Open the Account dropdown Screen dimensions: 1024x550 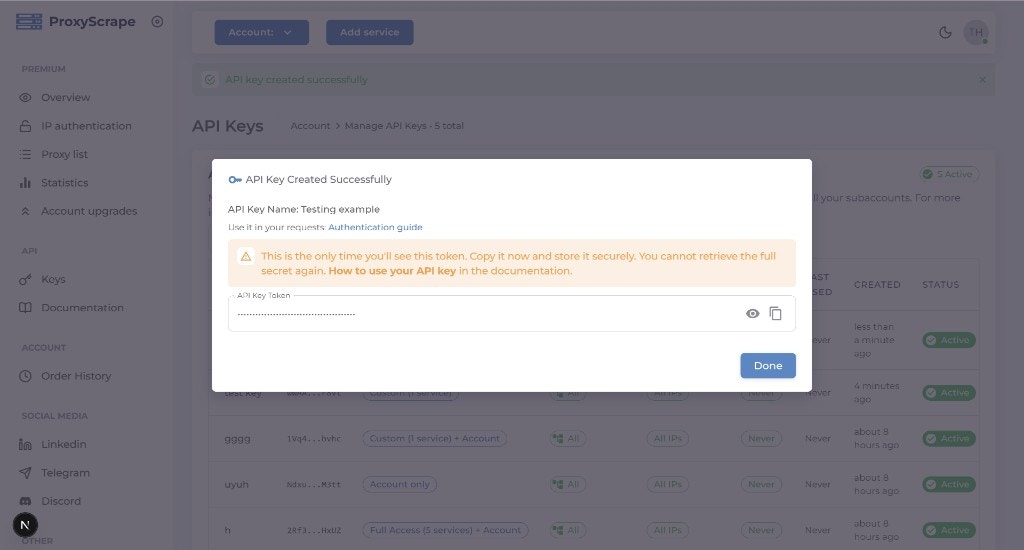pyautogui.click(x=261, y=32)
